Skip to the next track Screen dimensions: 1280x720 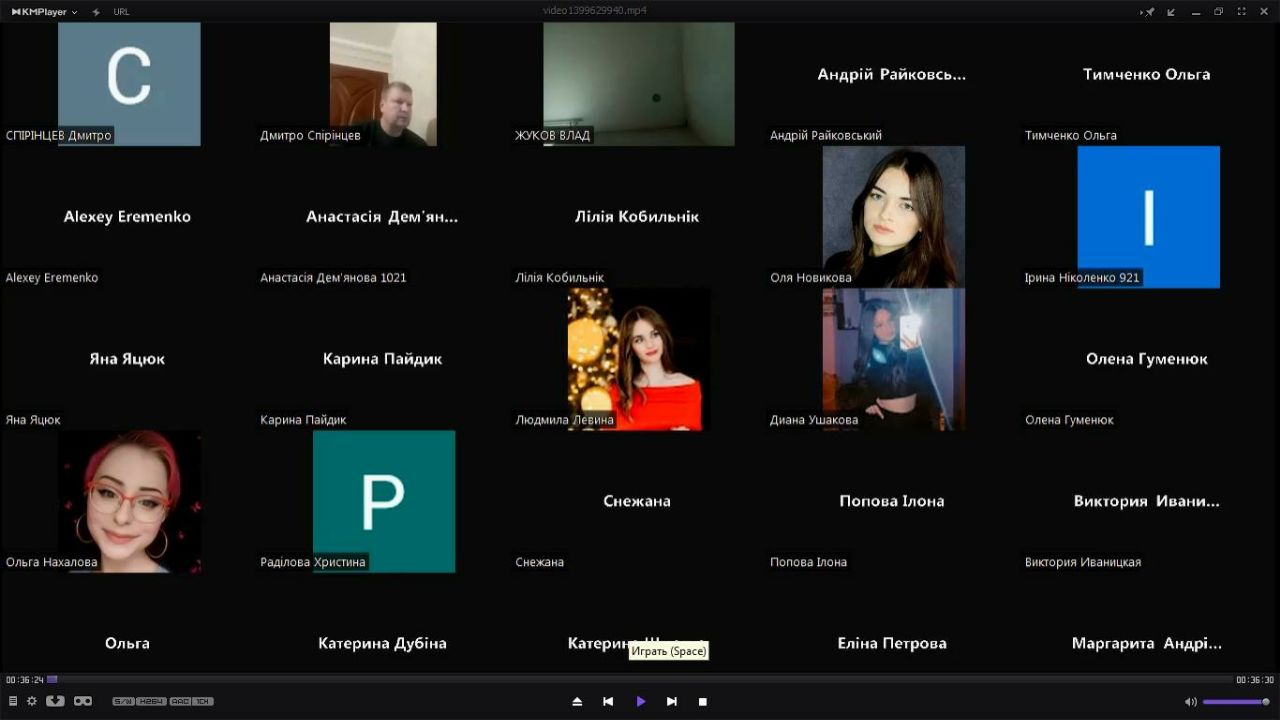pyautogui.click(x=672, y=702)
